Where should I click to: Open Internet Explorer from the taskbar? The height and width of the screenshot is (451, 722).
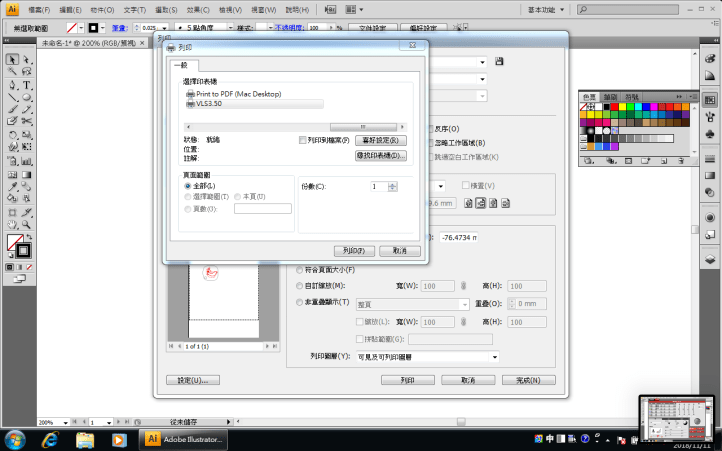pyautogui.click(x=49, y=438)
